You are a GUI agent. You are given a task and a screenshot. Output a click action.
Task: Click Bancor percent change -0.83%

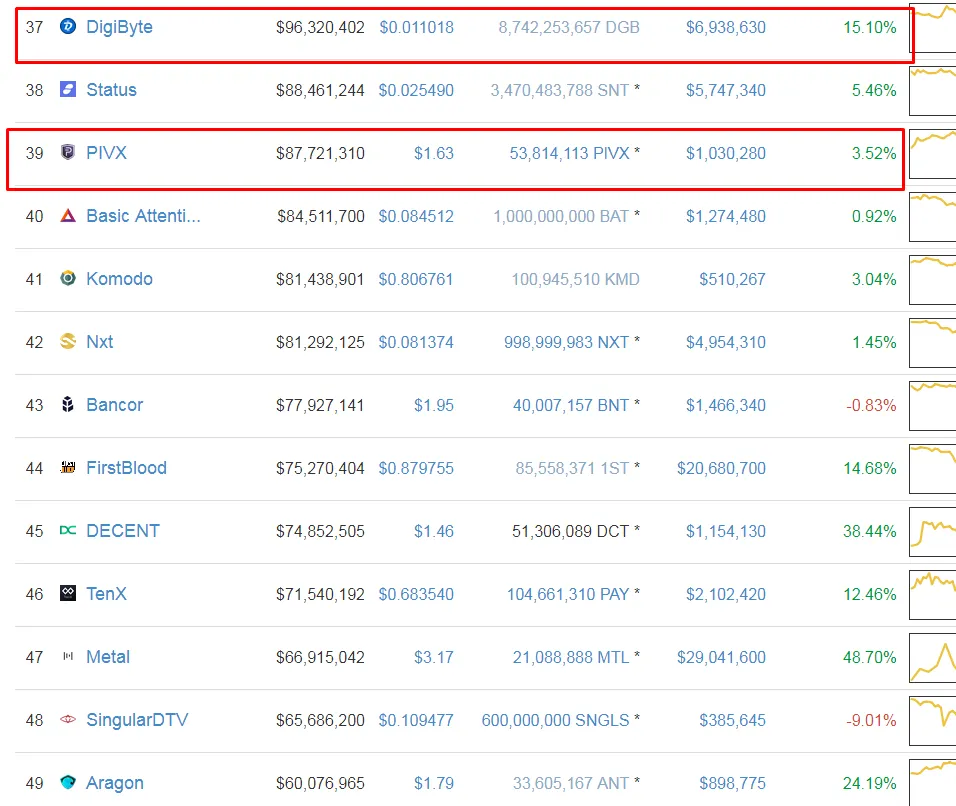click(871, 405)
